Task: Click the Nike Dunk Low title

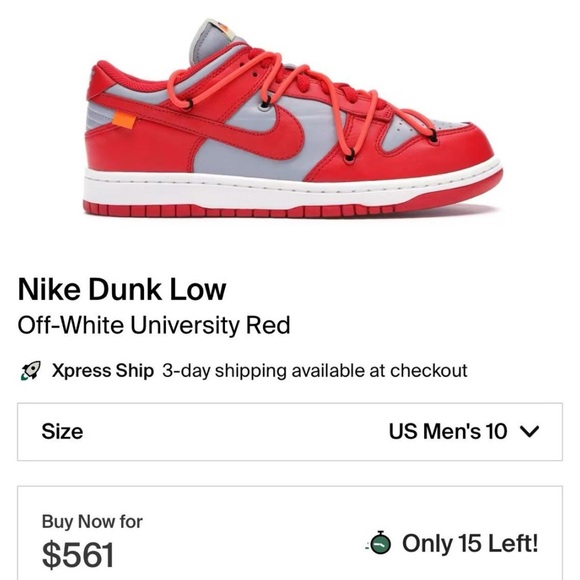Action: (122, 289)
